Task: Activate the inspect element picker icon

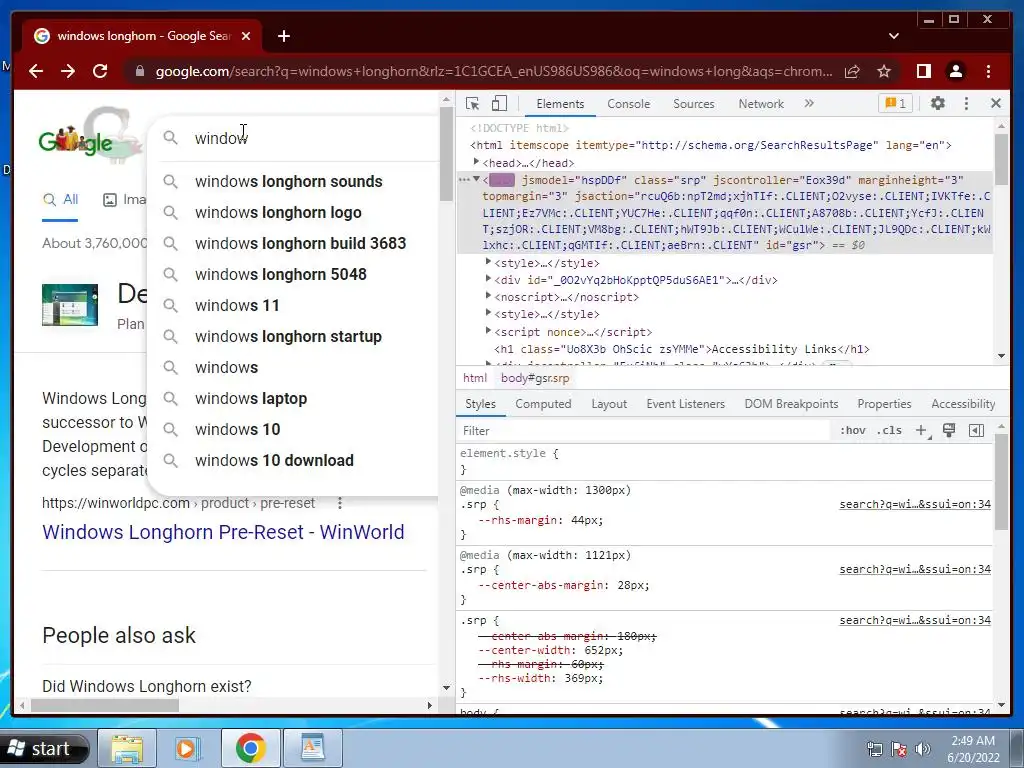Action: click(472, 103)
